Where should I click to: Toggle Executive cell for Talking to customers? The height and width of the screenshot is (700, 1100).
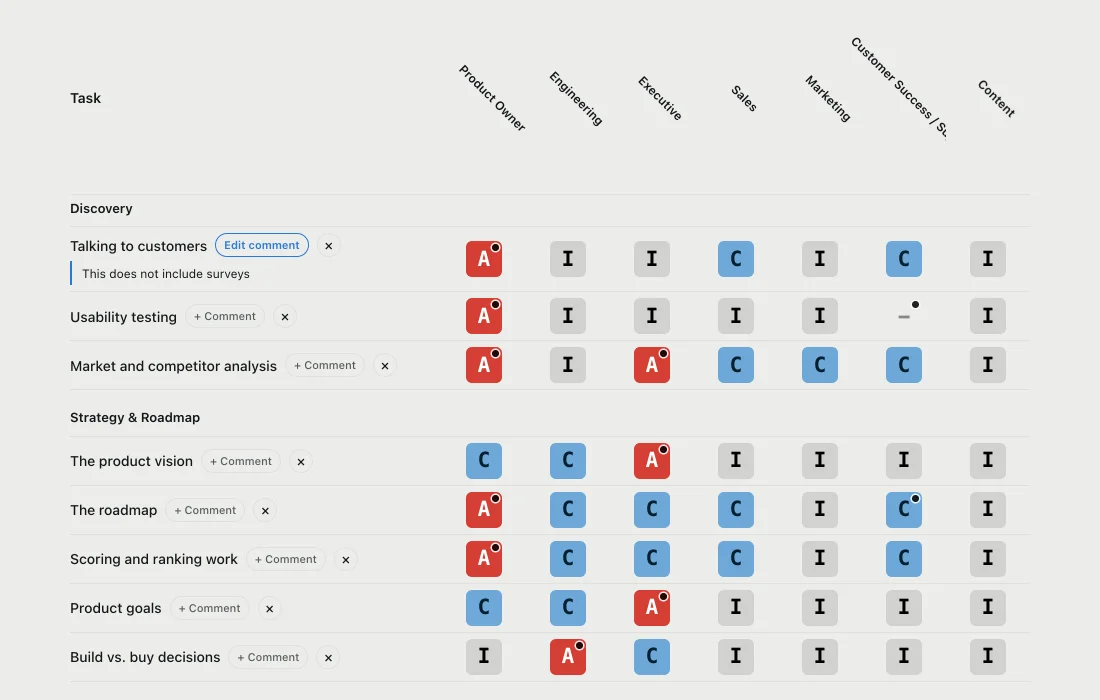click(652, 259)
